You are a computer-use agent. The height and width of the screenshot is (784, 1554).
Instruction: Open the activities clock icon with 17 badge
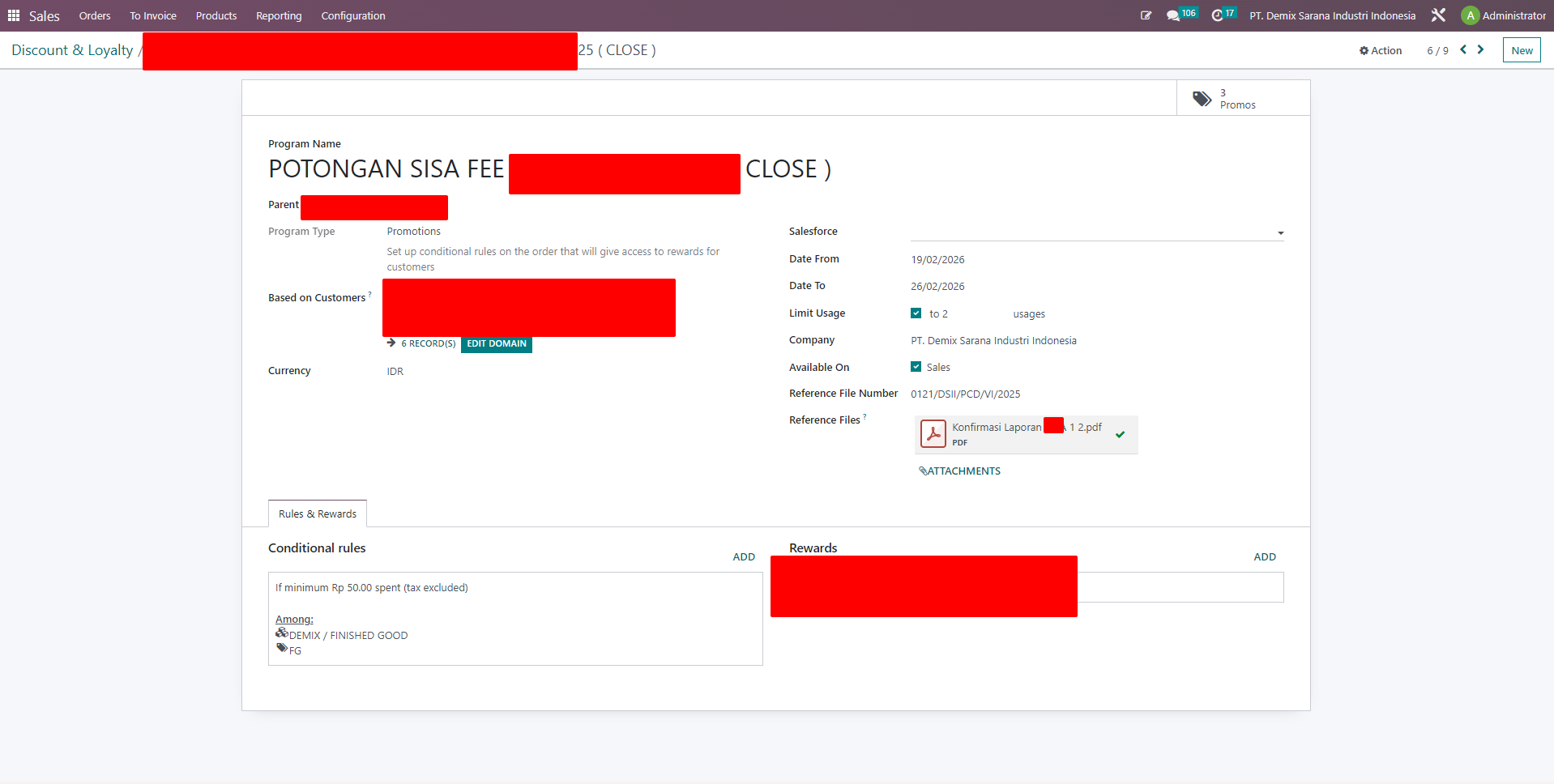pos(1223,15)
